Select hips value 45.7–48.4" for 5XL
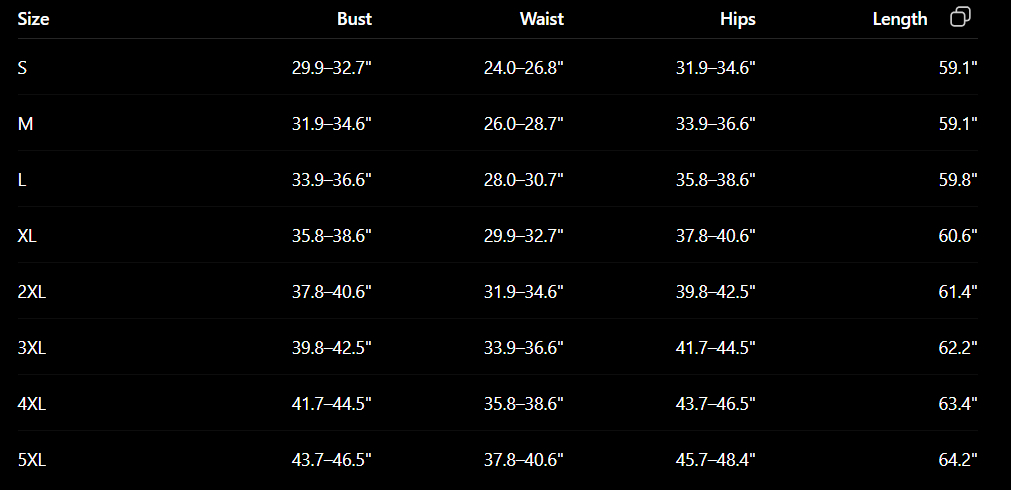Screen dimensions: 1011x490 tap(716, 460)
